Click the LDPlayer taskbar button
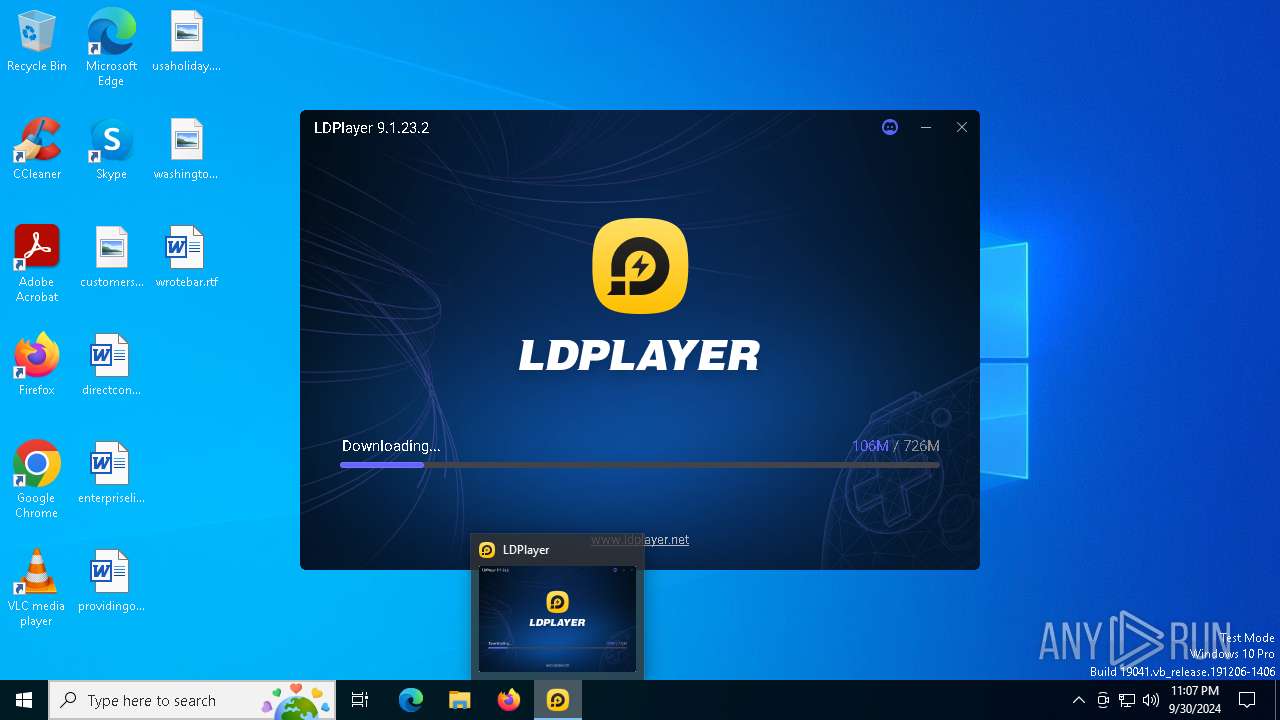 pos(558,700)
